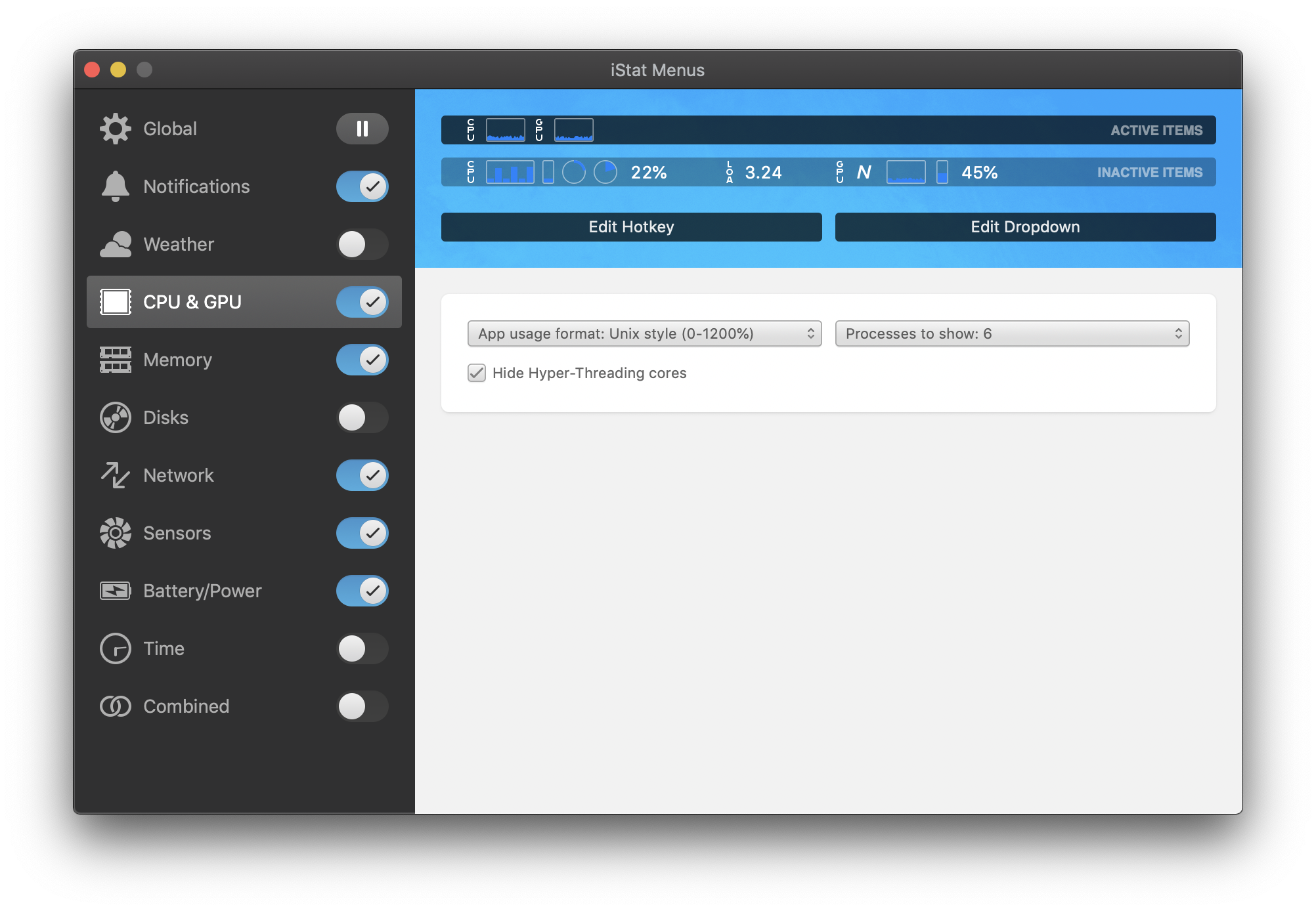Click the Sensors fan icon
The image size is (1316, 911).
click(x=116, y=533)
